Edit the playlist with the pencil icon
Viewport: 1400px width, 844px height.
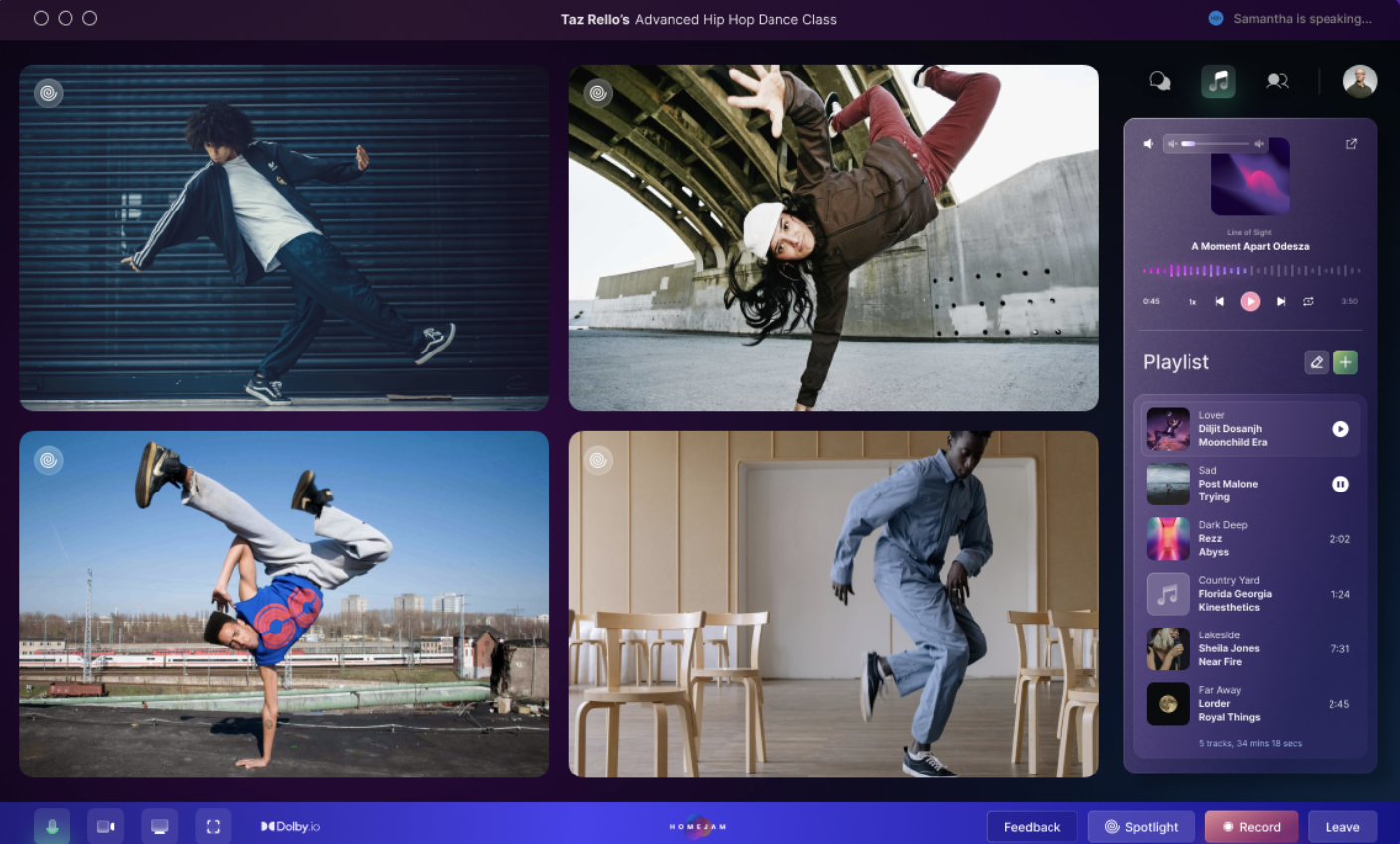click(1316, 362)
